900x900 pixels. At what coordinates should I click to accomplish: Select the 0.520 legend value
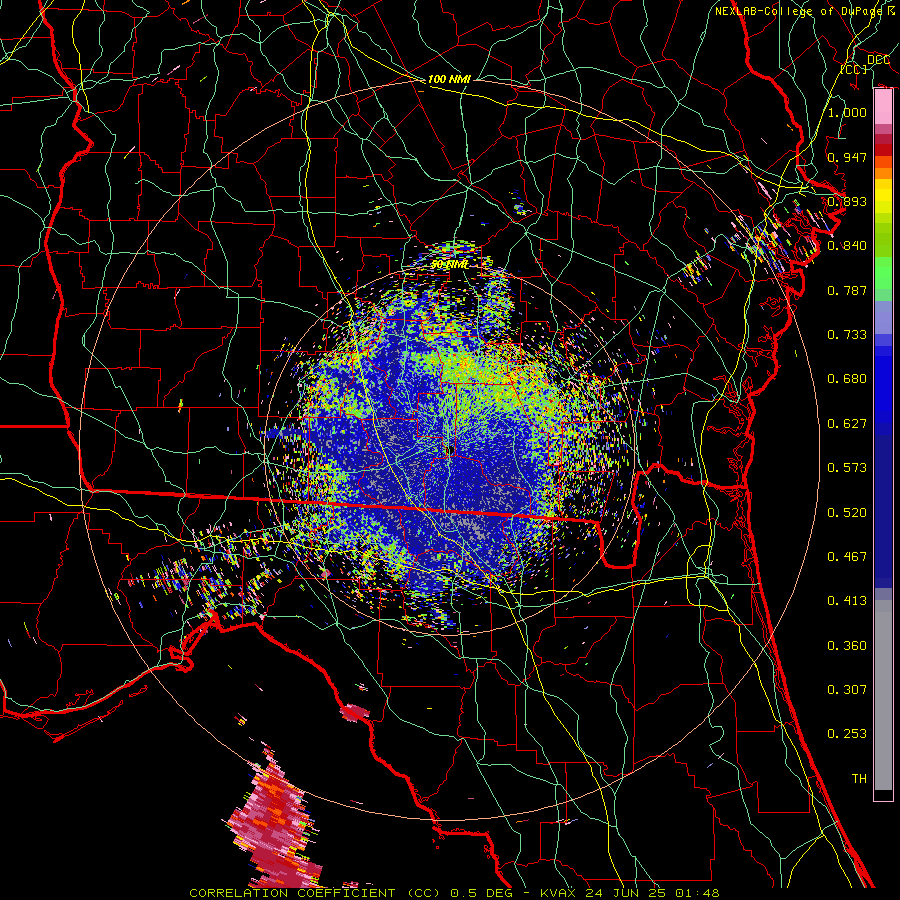[x=847, y=512]
